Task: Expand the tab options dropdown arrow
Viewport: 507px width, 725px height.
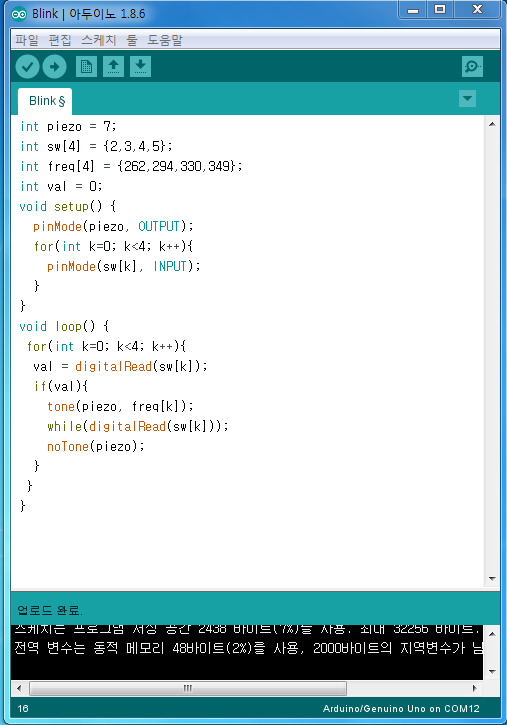Action: click(467, 98)
